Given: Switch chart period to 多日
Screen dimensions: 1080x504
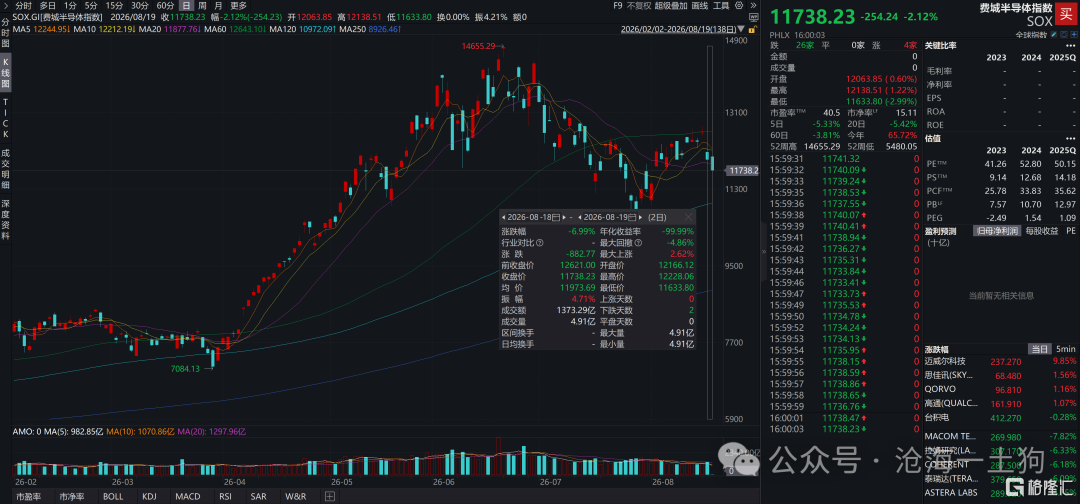Looking at the screenshot, I should (48, 6).
